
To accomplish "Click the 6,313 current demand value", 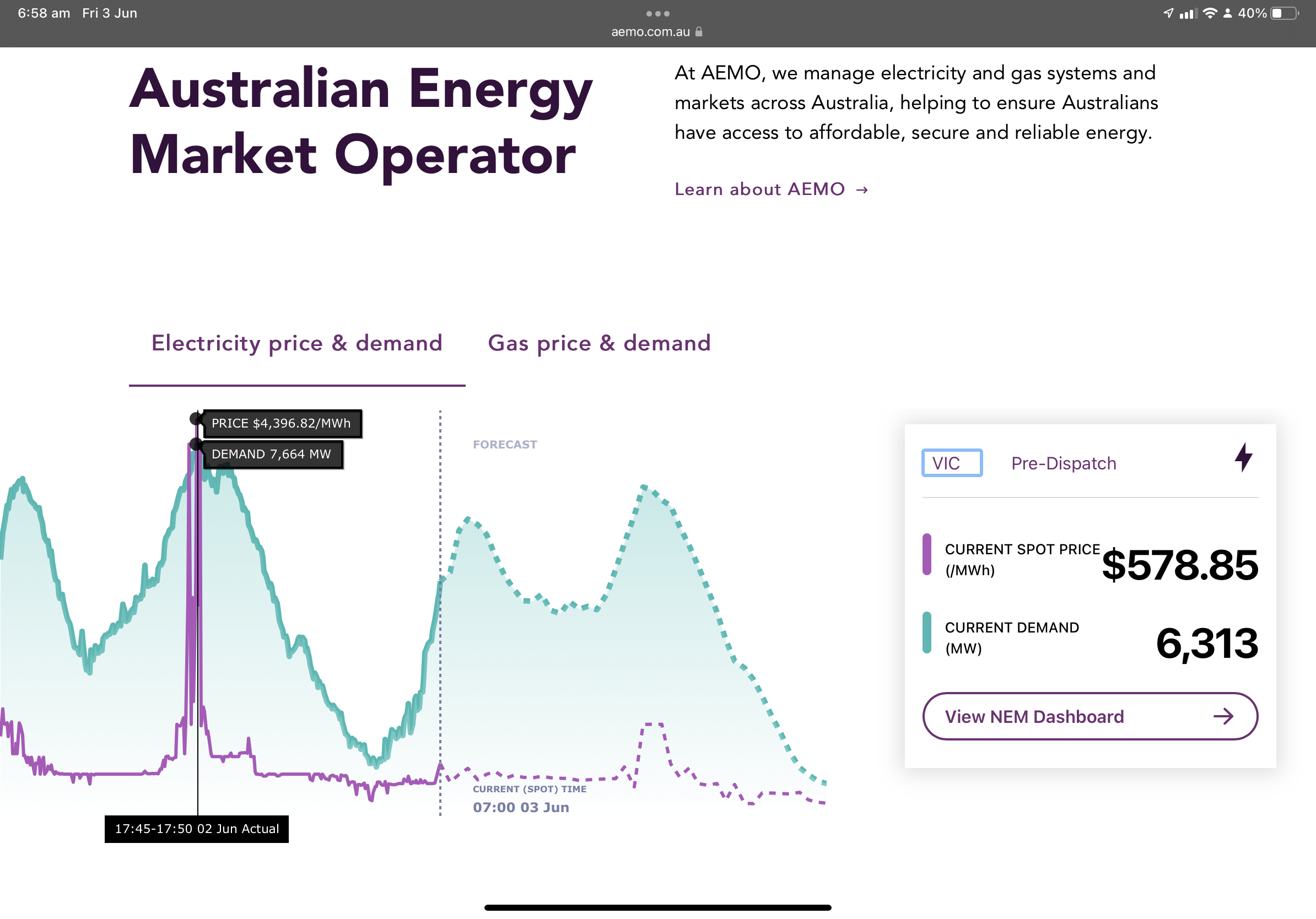I will pyautogui.click(x=1206, y=644).
